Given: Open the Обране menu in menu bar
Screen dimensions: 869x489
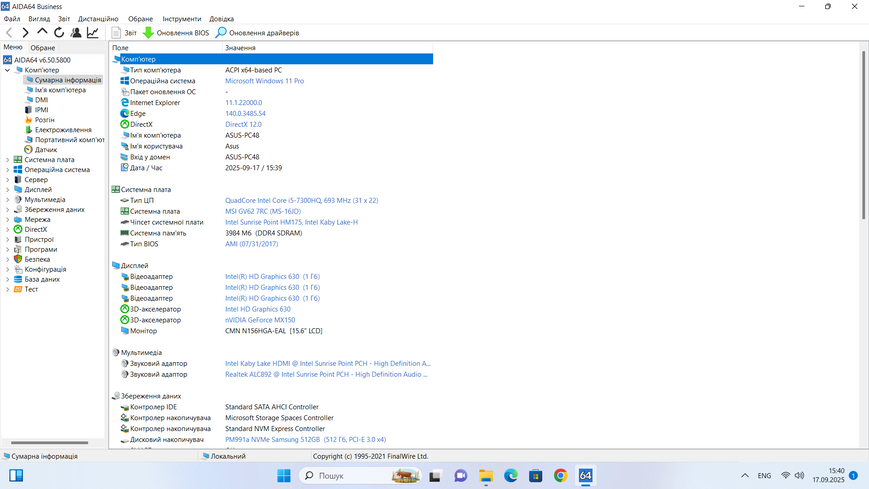Looking at the screenshot, I should pos(140,19).
